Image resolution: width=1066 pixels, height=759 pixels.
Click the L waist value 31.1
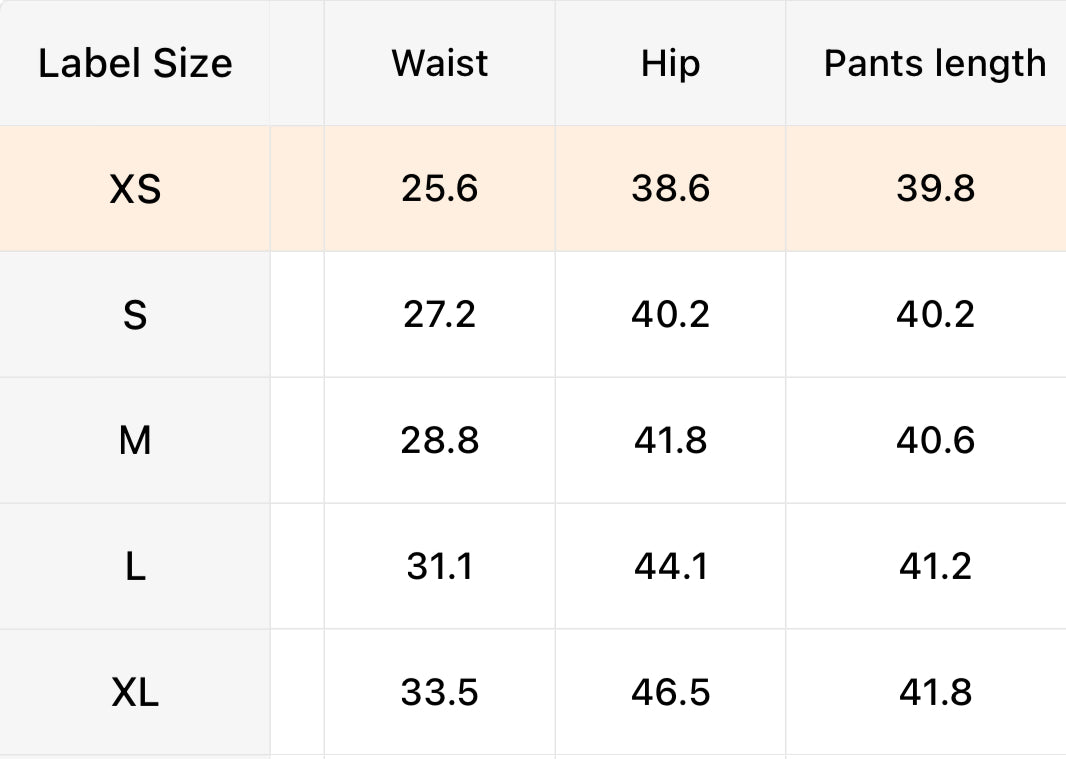pyautogui.click(x=440, y=567)
